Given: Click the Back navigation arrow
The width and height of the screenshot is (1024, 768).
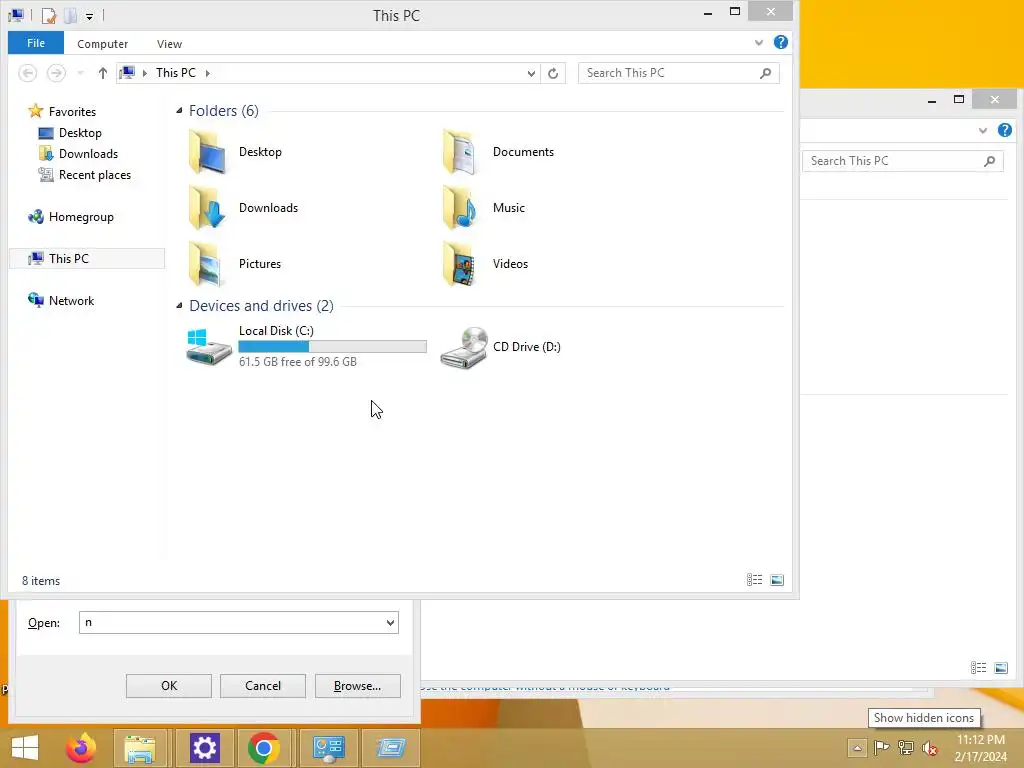Looking at the screenshot, I should (x=27, y=73).
